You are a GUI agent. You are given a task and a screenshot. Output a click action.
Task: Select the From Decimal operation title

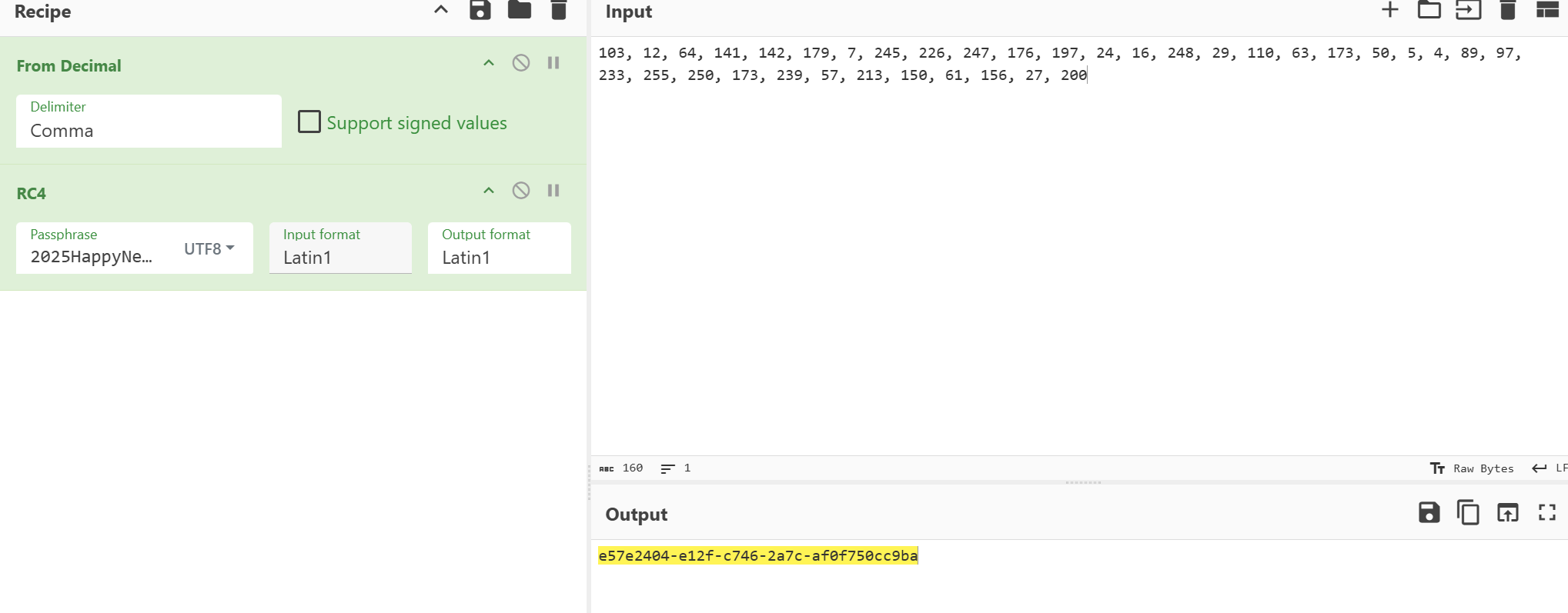coord(69,66)
